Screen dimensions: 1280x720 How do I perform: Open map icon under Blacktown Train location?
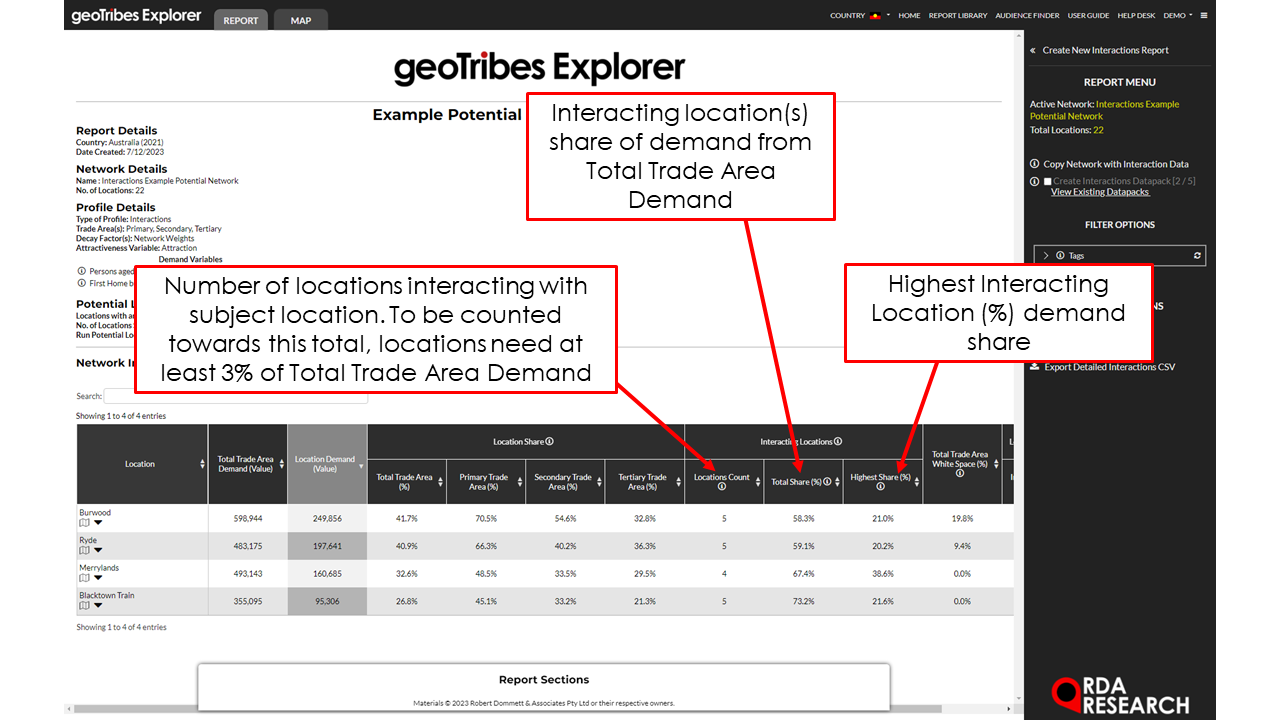(84, 605)
